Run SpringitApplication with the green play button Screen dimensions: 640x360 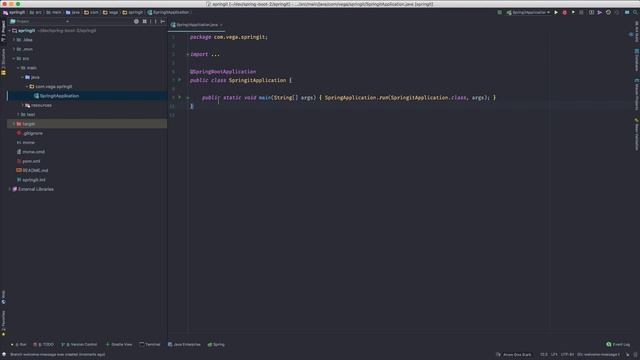point(556,12)
